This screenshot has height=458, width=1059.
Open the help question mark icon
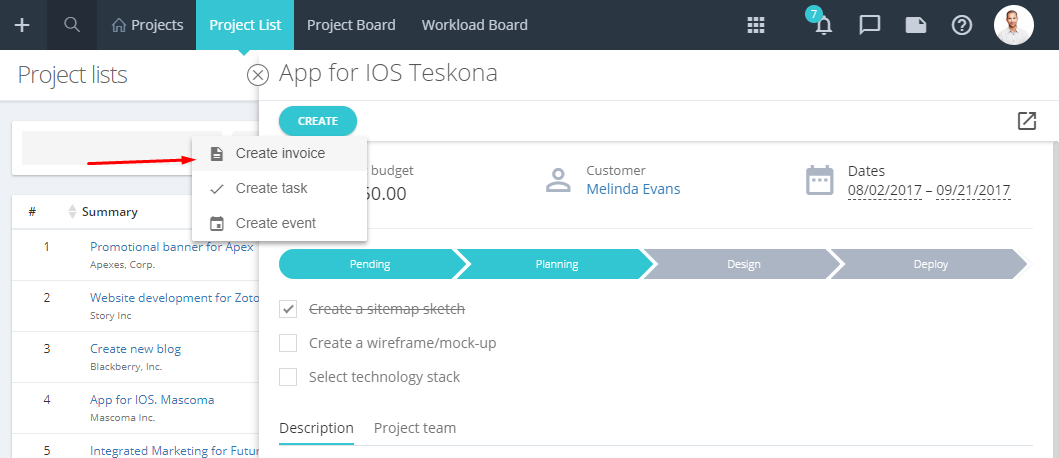coord(961,25)
